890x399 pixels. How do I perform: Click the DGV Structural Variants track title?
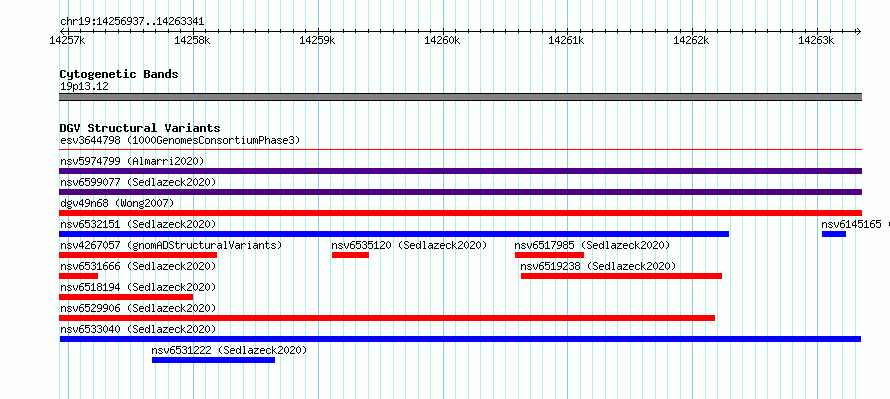click(140, 128)
